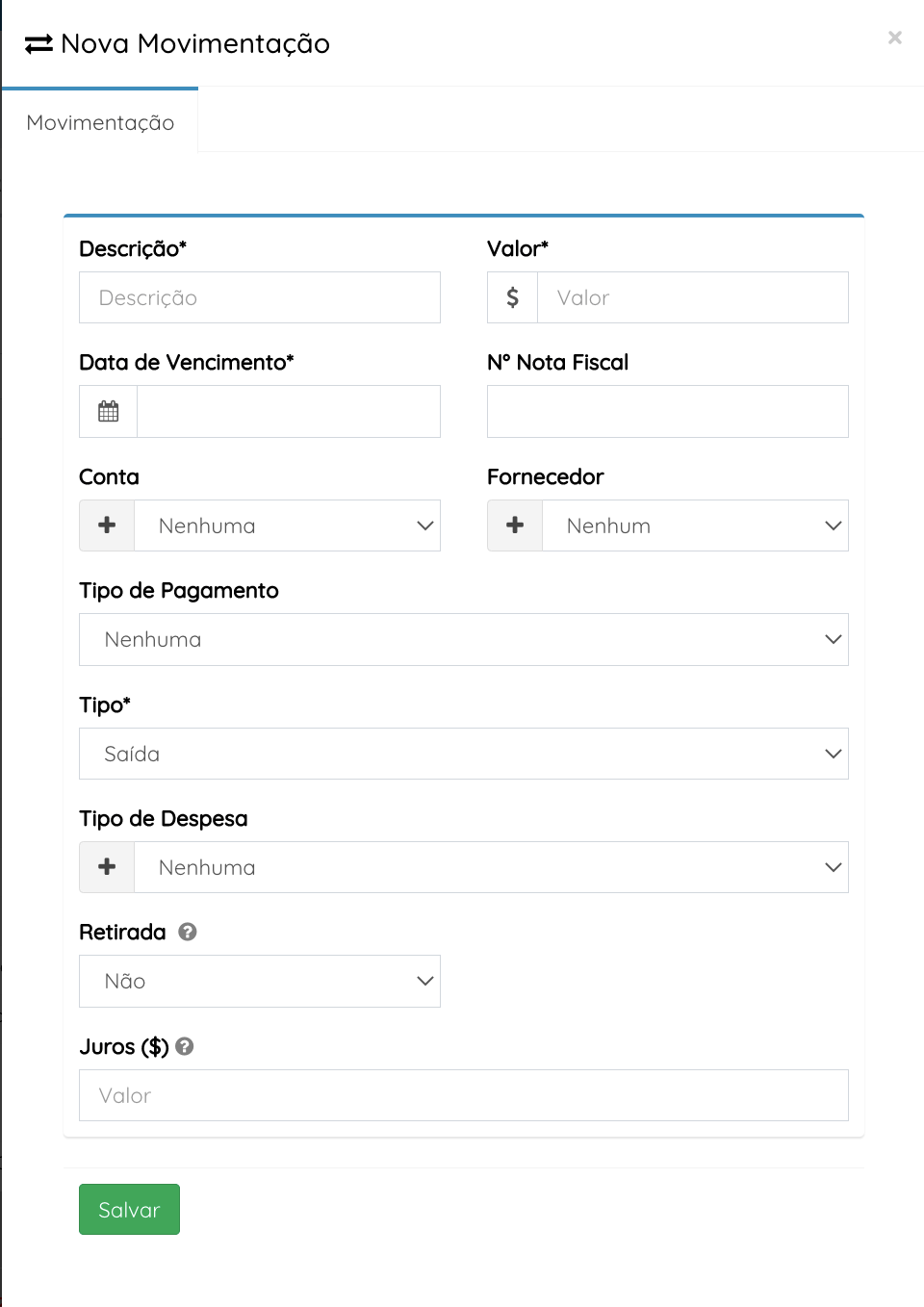Expand the Tipo de Pagamento dropdown
This screenshot has width=924, height=1307.
463,640
